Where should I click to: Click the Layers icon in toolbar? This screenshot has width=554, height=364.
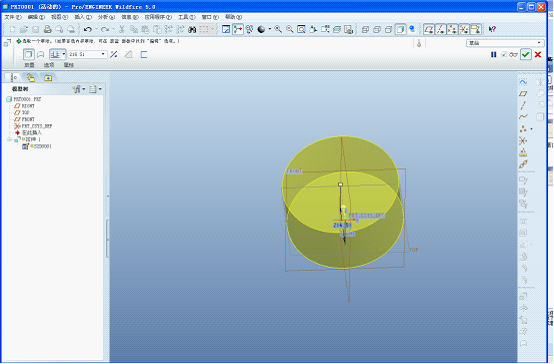[x=337, y=29]
